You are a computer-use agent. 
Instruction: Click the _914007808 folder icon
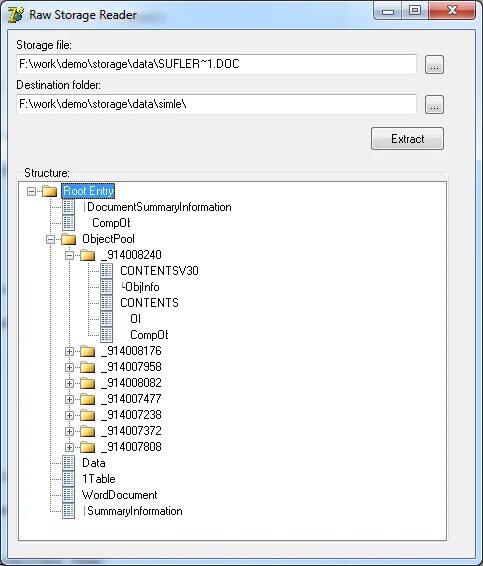point(87,447)
